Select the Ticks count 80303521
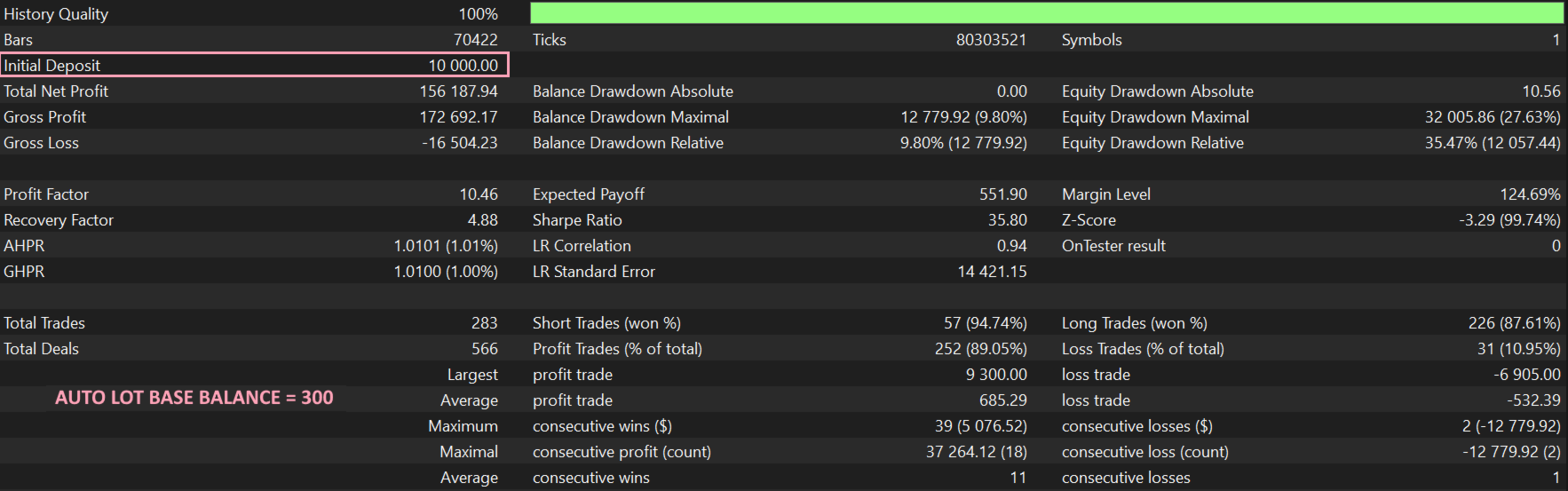The height and width of the screenshot is (491, 1568). [991, 40]
